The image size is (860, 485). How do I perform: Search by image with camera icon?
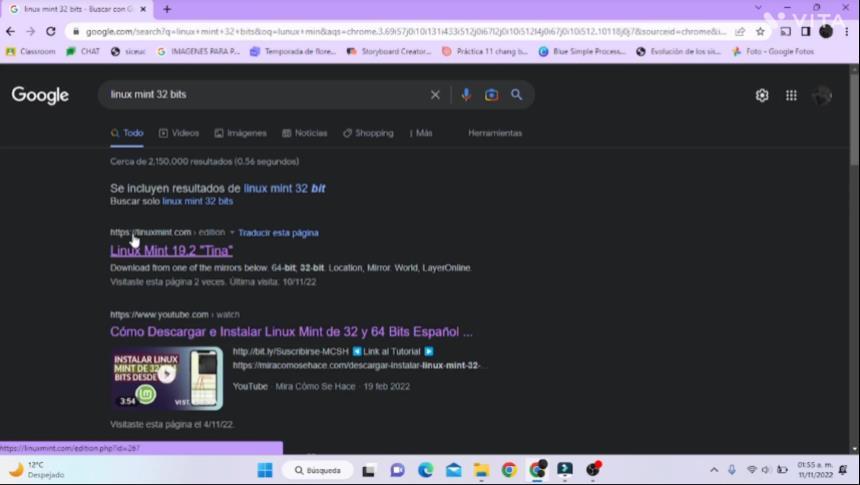[491, 95]
